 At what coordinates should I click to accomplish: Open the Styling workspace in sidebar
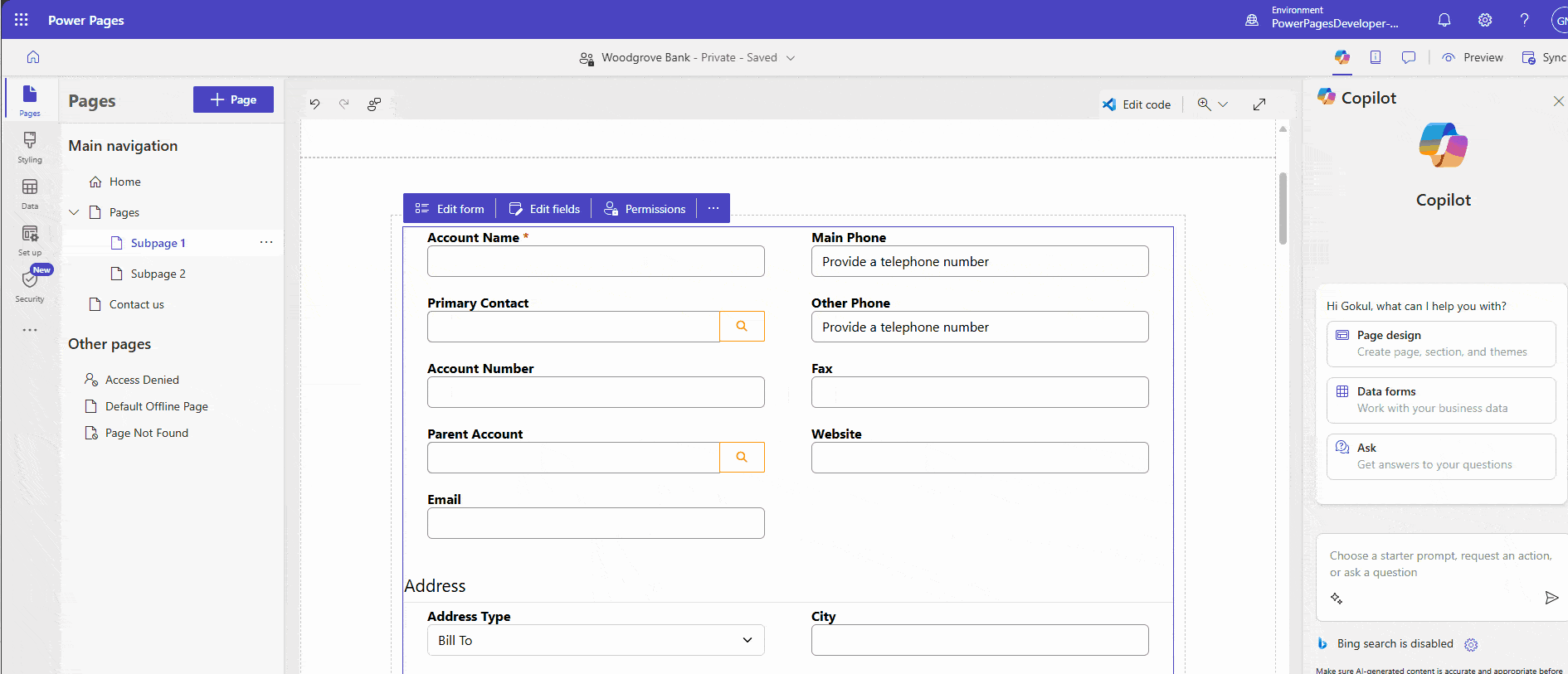30,147
